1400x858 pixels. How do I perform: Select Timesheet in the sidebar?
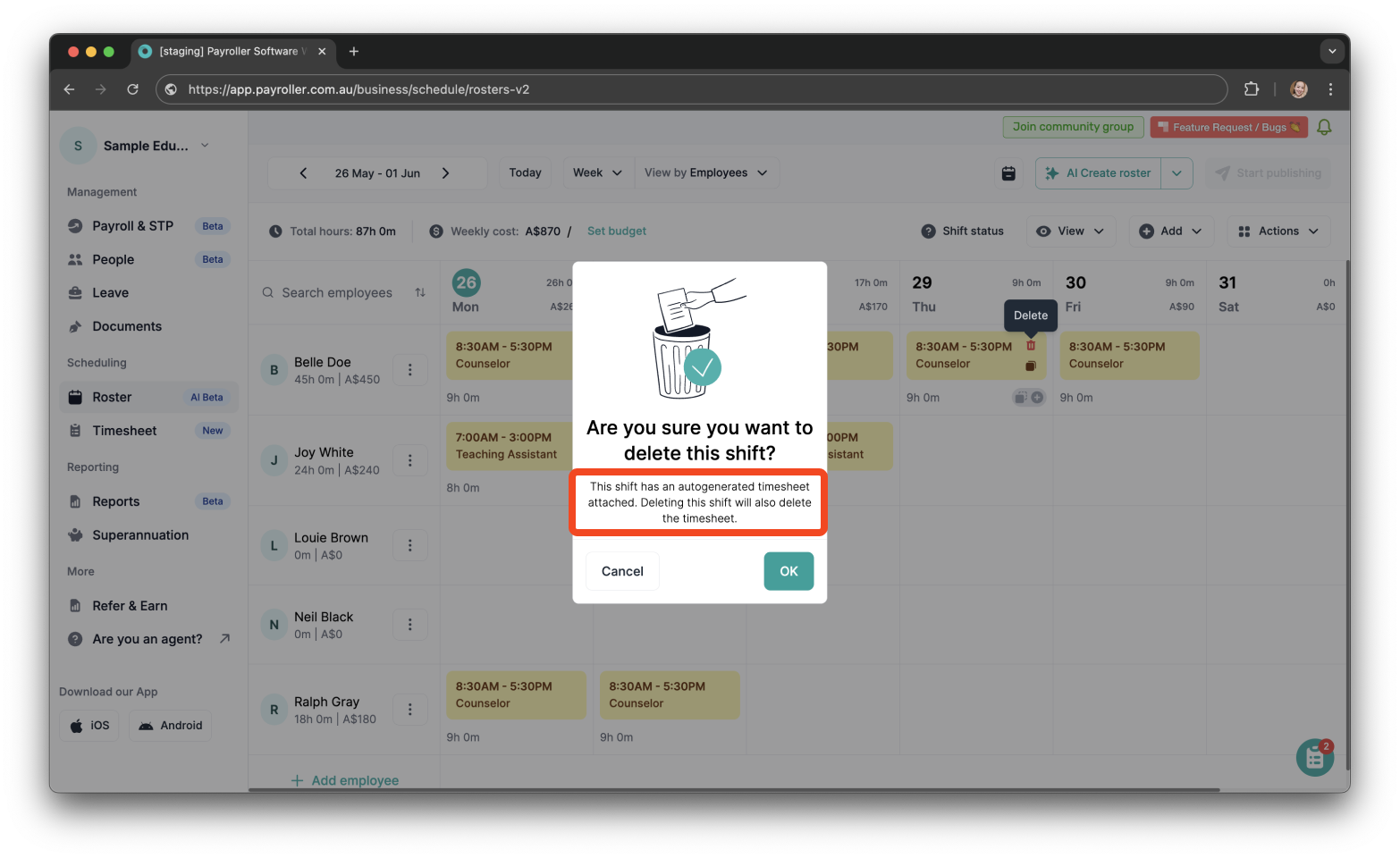pyautogui.click(x=123, y=430)
